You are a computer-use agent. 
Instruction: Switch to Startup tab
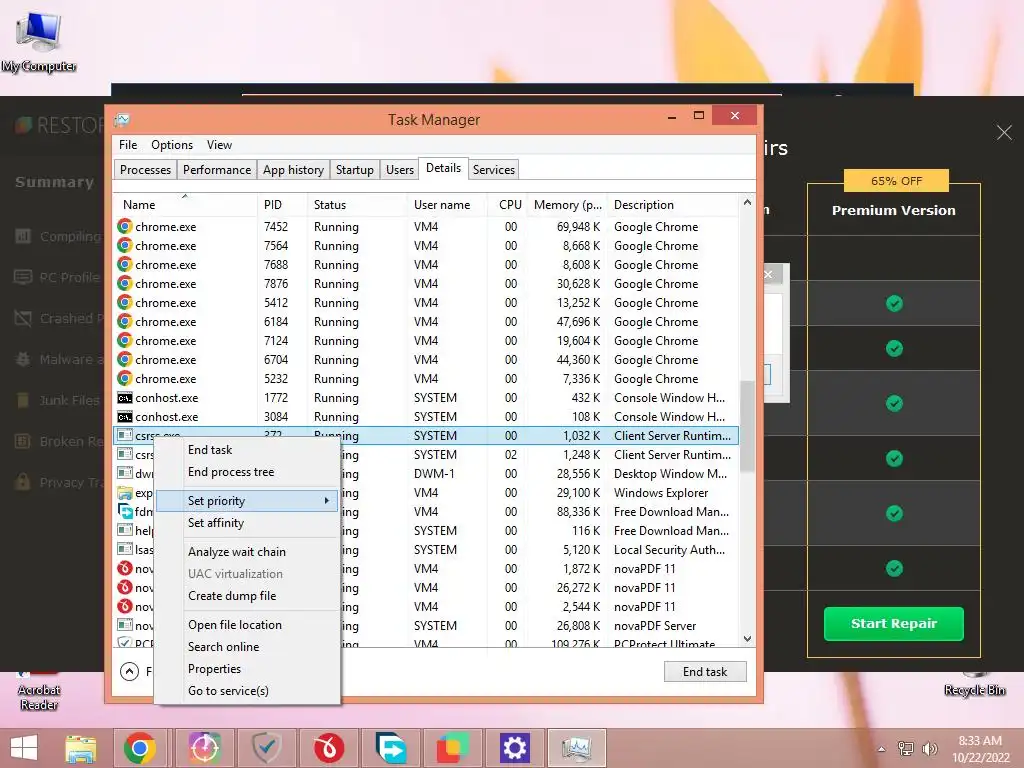tap(355, 170)
